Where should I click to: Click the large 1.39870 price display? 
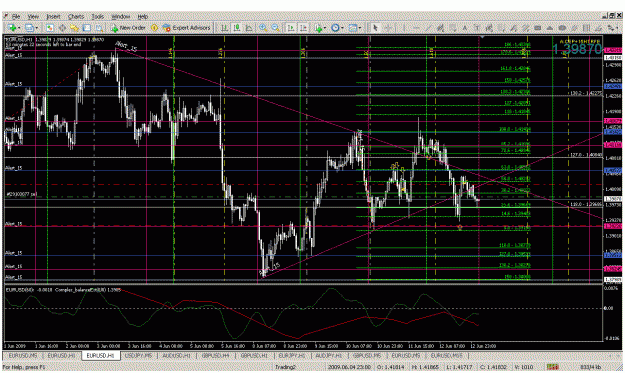577,49
